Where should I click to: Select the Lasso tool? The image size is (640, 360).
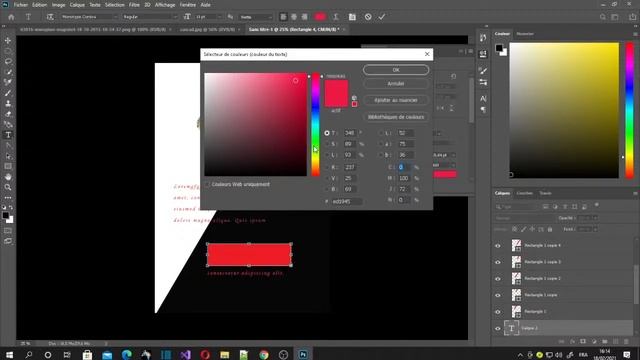pyautogui.click(x=8, y=61)
